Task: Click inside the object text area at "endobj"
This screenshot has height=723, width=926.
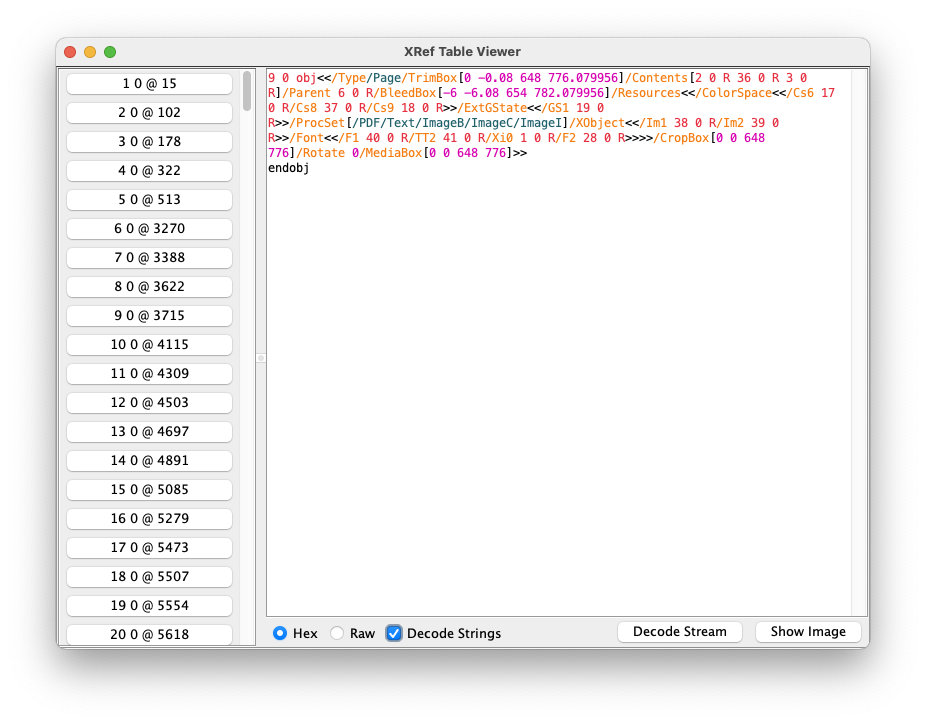Action: (x=288, y=168)
